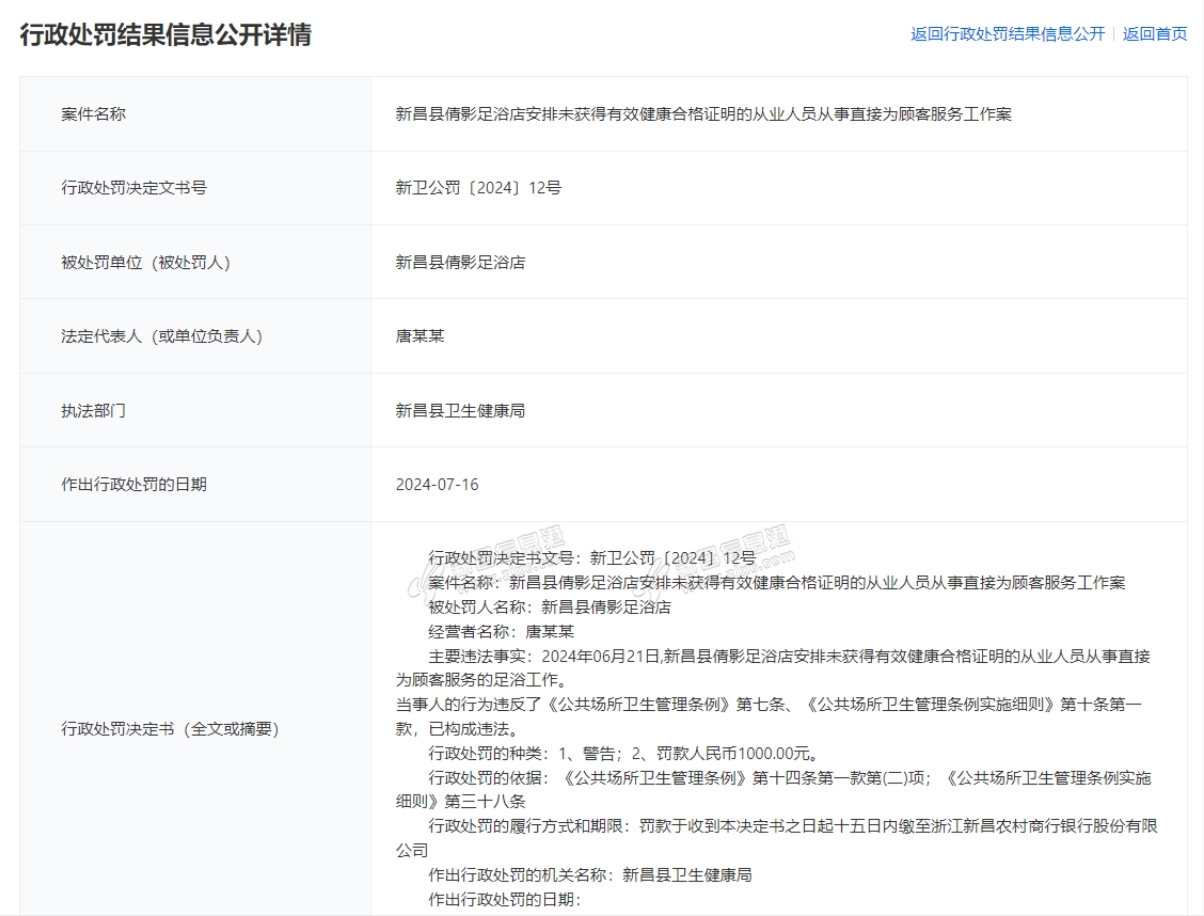Select the 行政处罚决定文书号 row label

[134, 188]
